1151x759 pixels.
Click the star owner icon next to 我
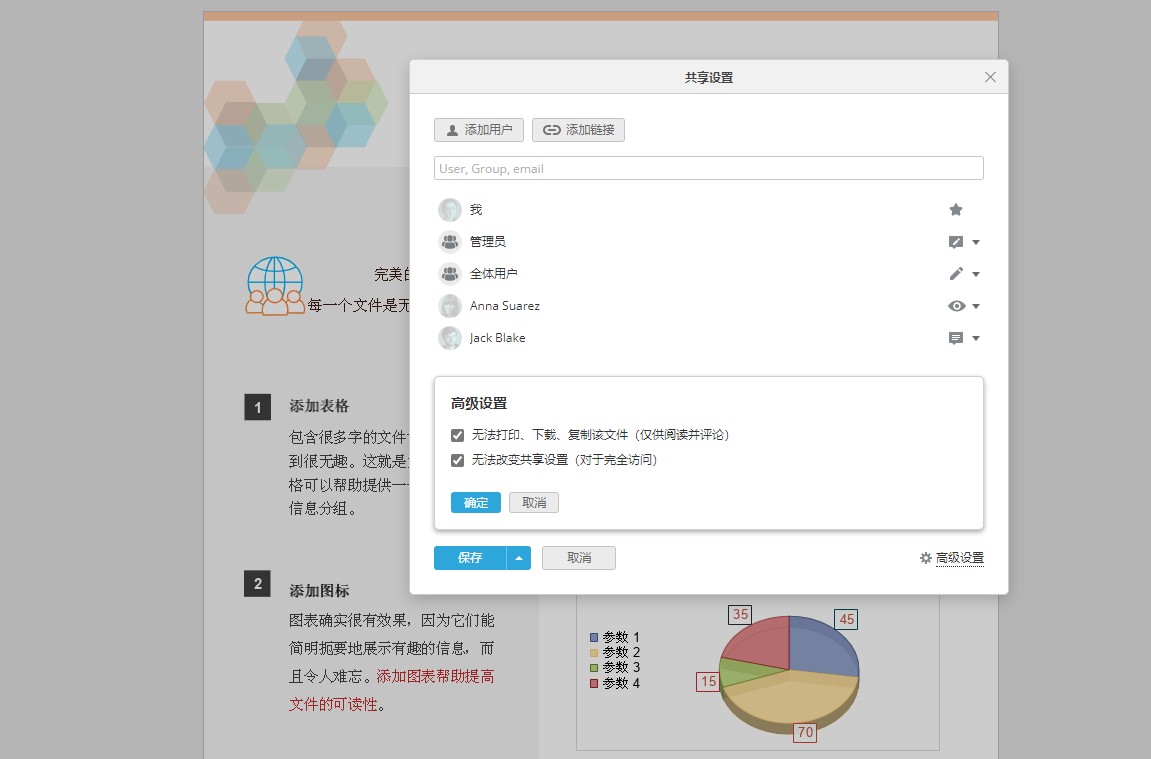[955, 209]
